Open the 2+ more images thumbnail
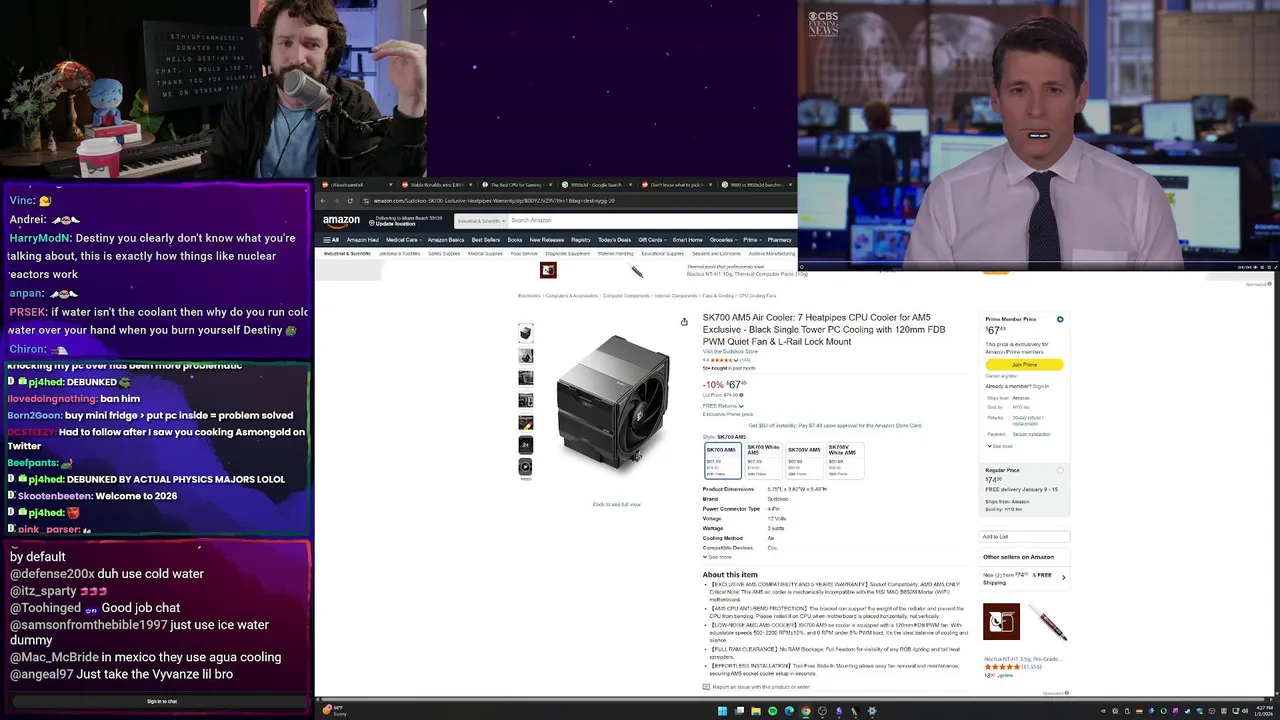 tap(526, 444)
